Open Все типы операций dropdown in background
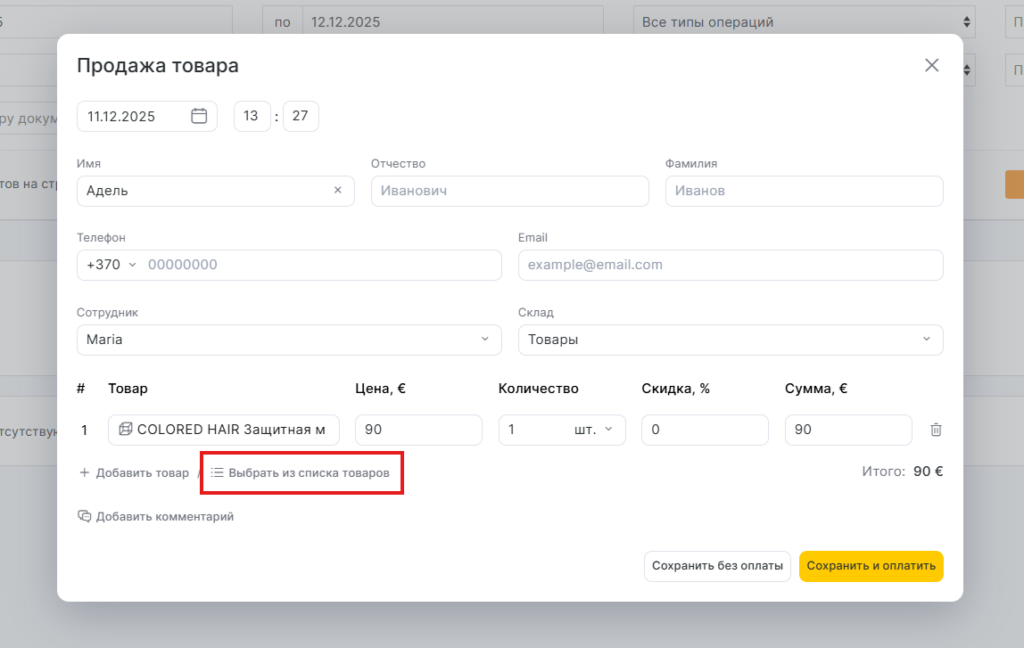 (x=804, y=22)
